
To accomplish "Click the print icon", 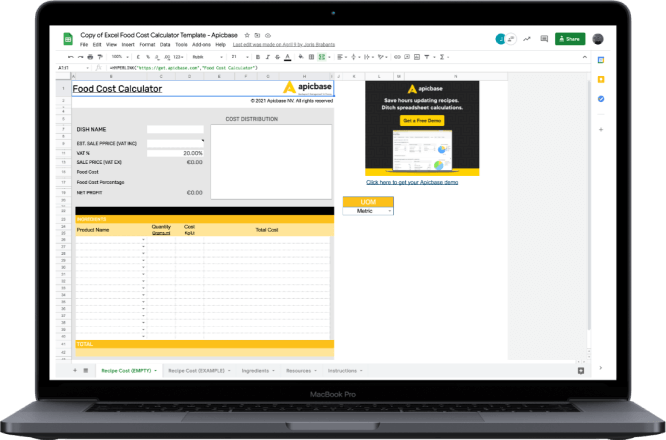I will (90, 57).
